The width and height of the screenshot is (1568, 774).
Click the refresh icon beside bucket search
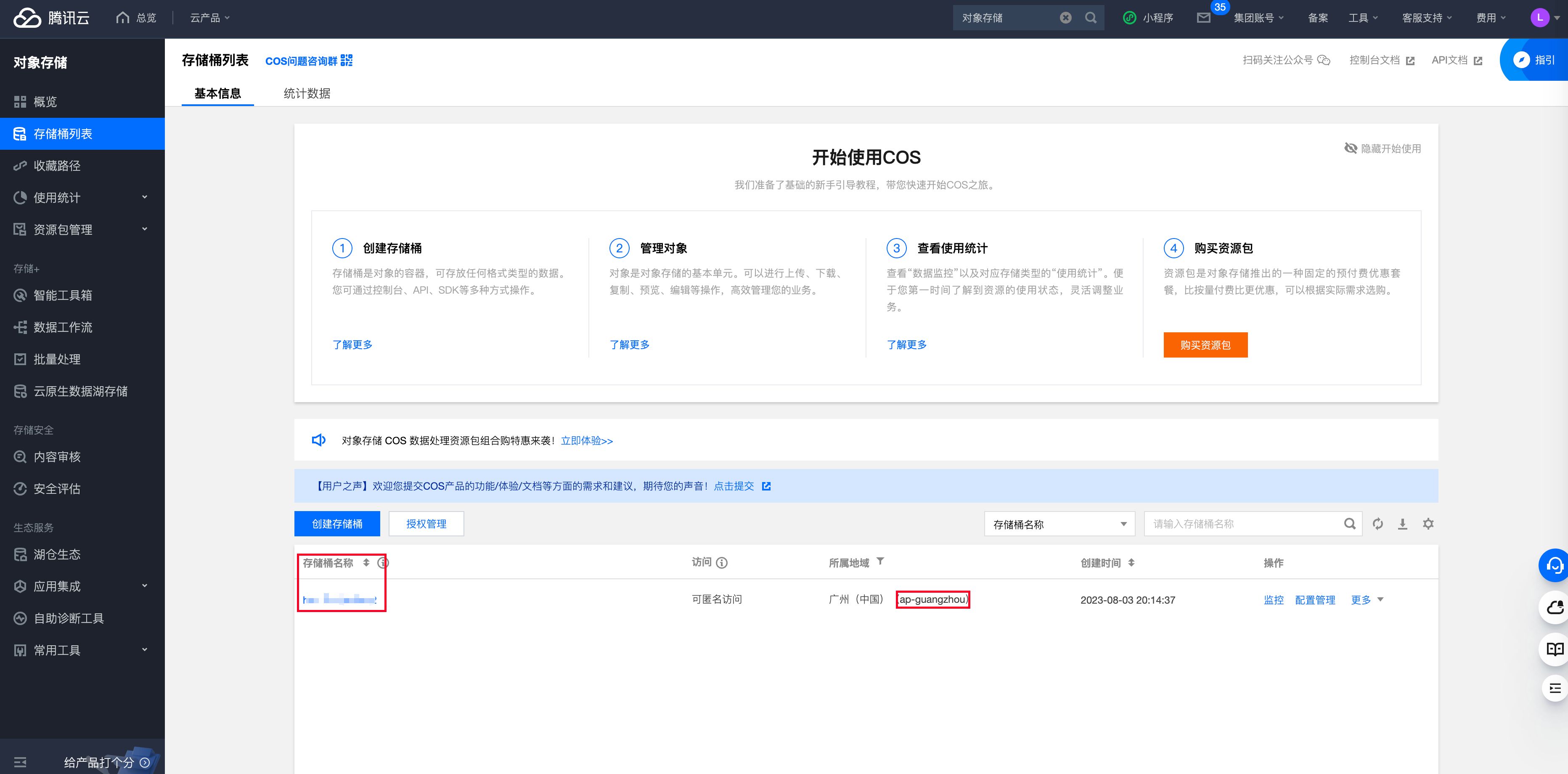(1377, 524)
